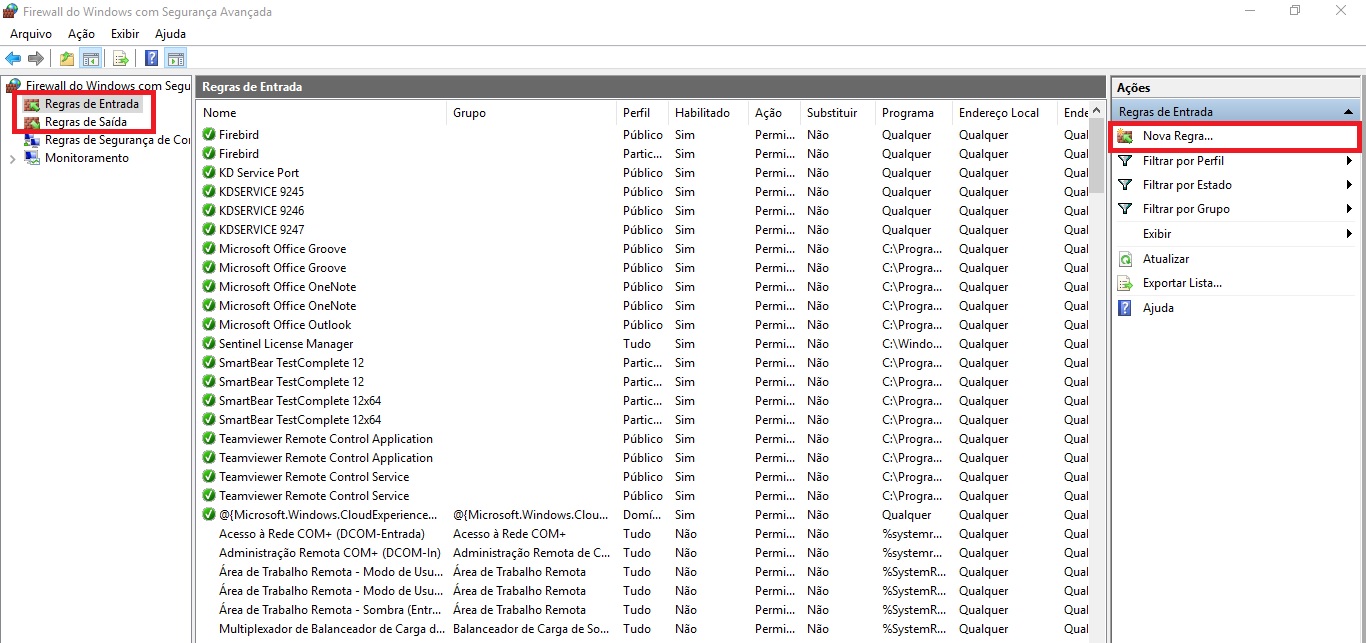This screenshot has height=643, width=1366.
Task: Click the Exportar Lista icon in the Ações pane
Action: (x=1125, y=283)
